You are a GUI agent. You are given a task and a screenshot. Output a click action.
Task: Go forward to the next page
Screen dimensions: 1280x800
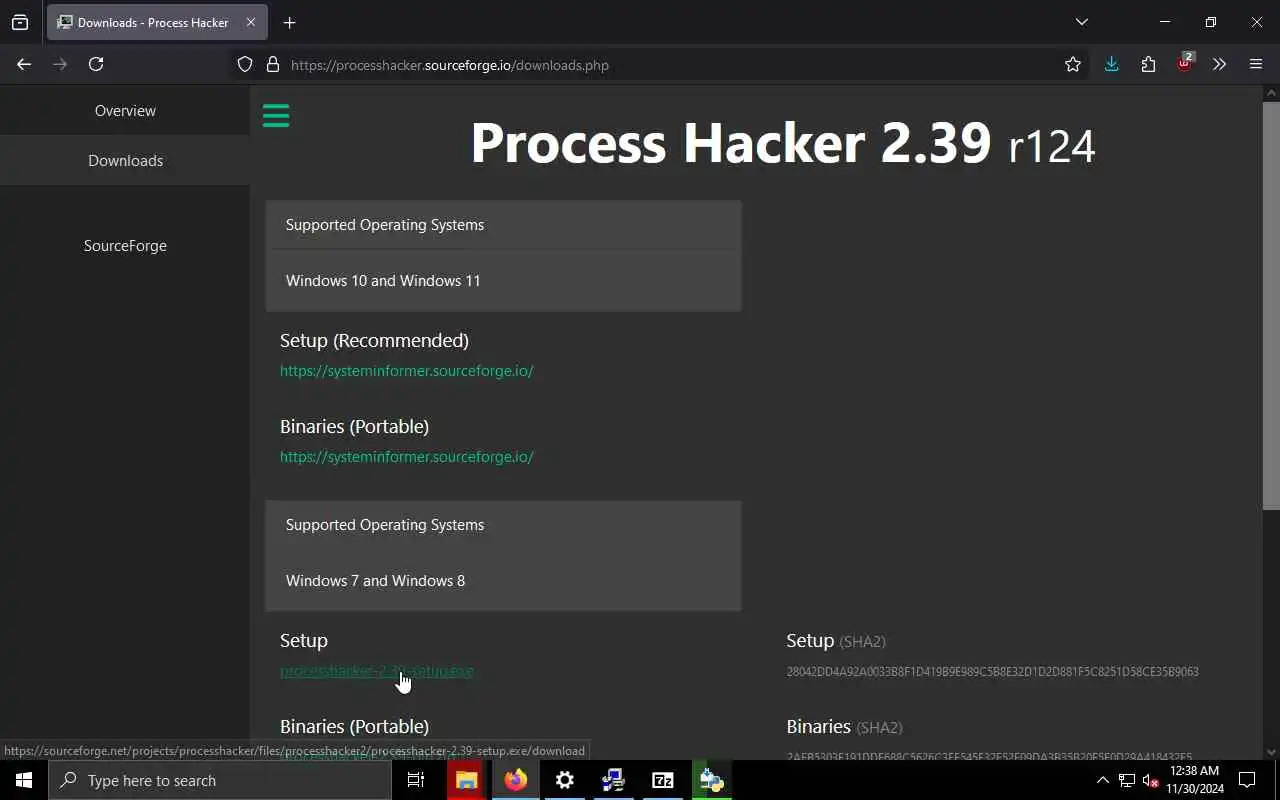click(x=60, y=64)
